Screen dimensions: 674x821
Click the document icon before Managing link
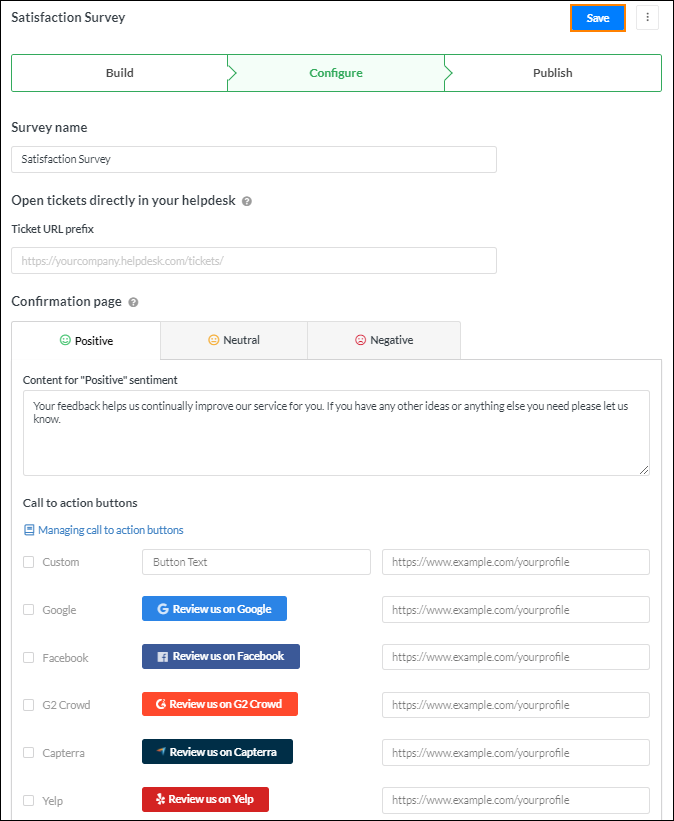coord(29,530)
